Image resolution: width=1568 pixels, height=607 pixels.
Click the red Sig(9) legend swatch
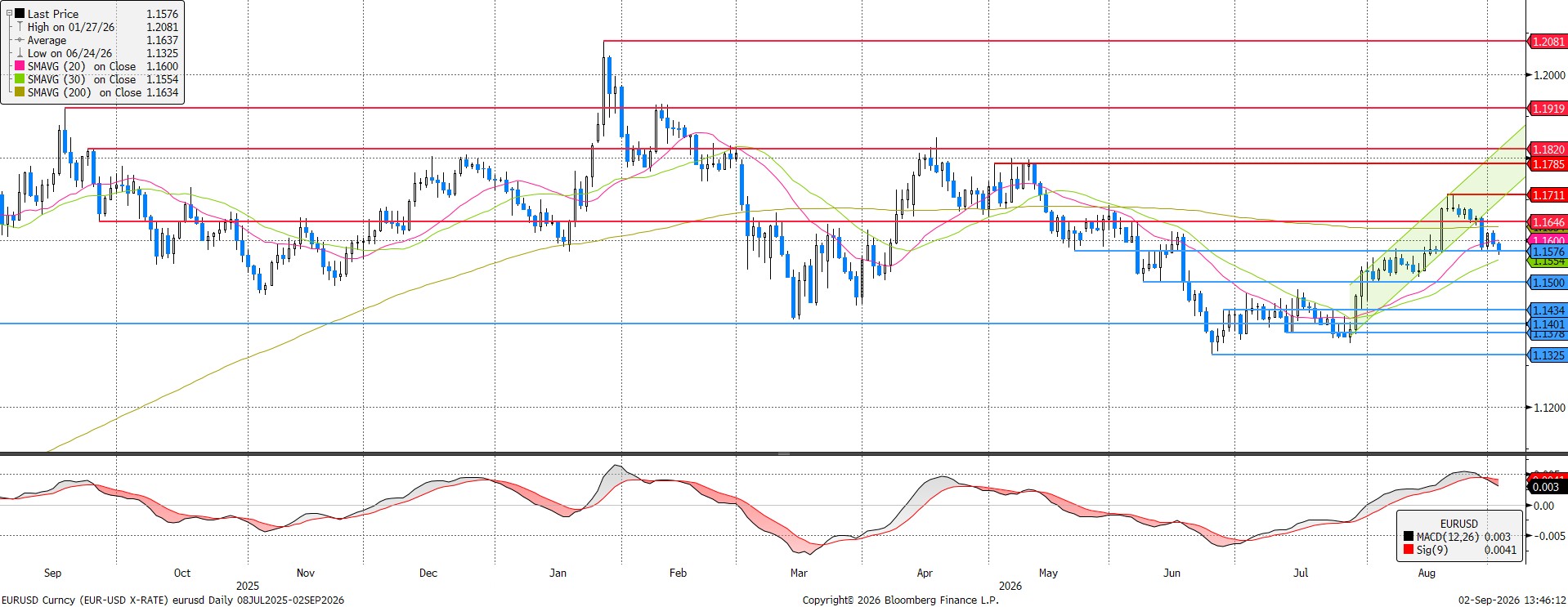tap(1409, 550)
